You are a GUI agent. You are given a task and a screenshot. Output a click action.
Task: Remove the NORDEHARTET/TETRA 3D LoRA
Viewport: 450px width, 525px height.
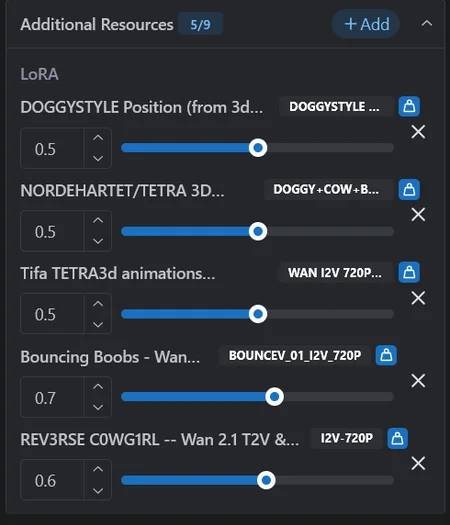tap(418, 215)
